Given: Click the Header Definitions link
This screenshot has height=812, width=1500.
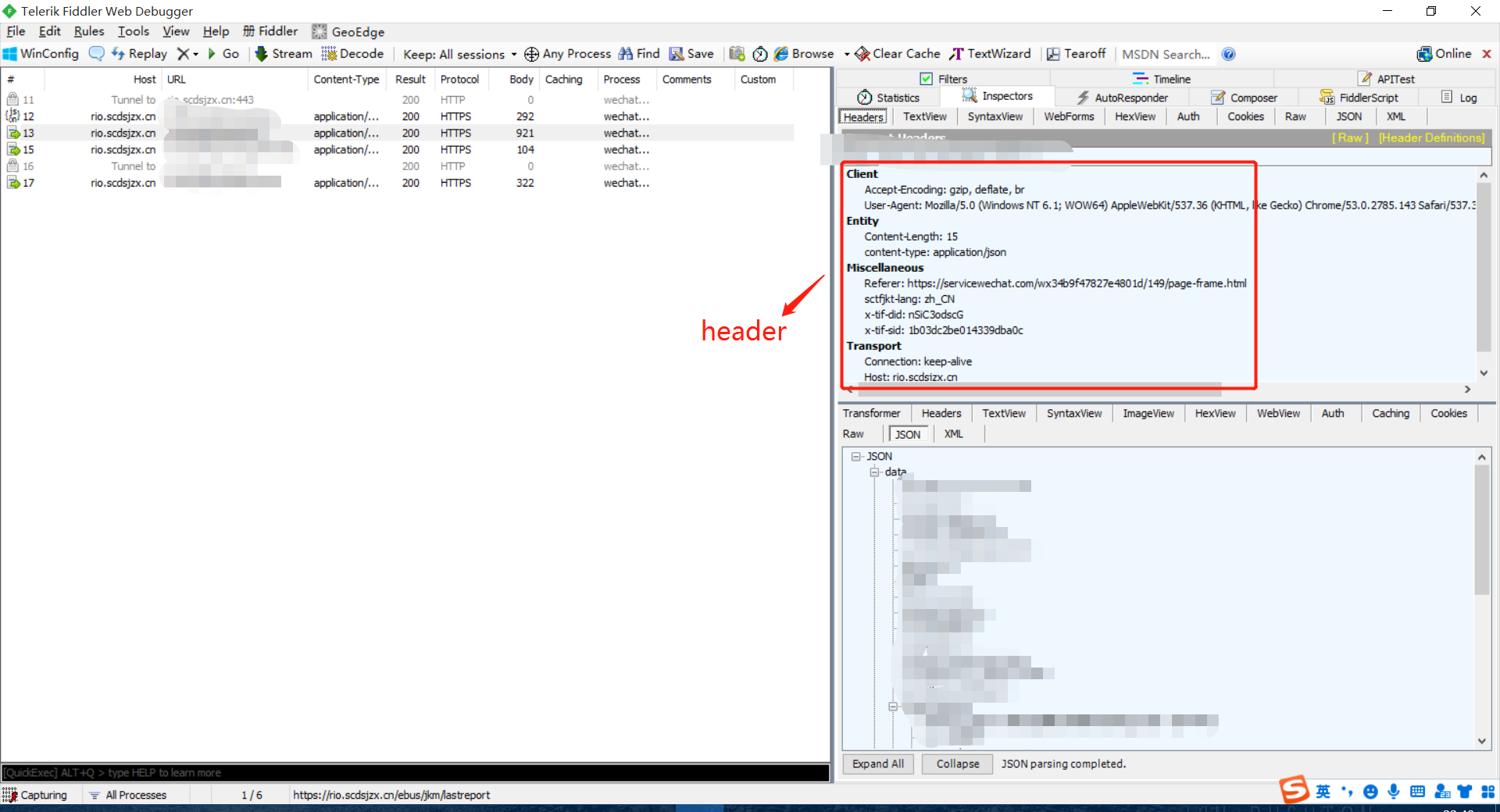Looking at the screenshot, I should pyautogui.click(x=1431, y=137).
